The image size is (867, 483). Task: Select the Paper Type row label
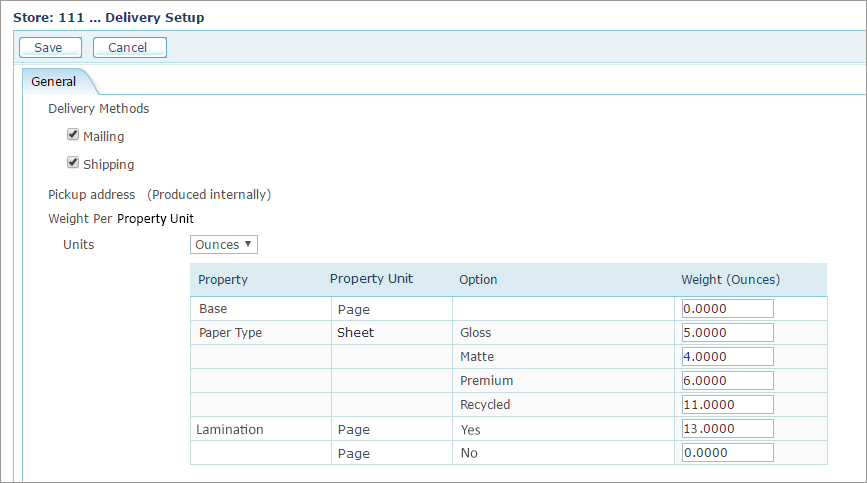[230, 333]
